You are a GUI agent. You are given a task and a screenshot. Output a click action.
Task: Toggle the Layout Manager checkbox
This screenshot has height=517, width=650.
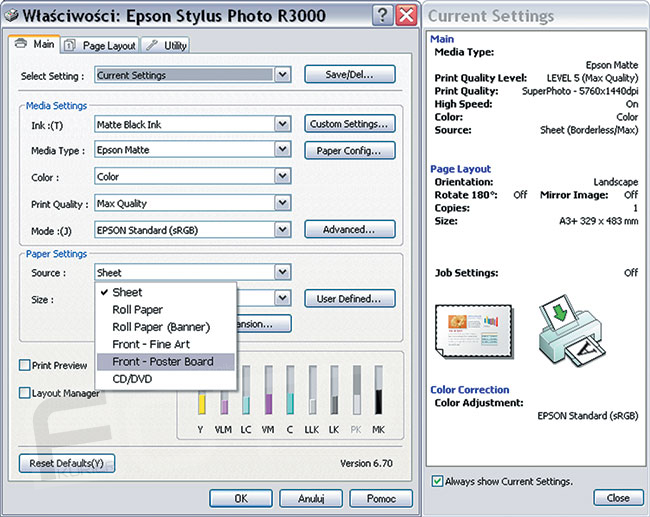pyautogui.click(x=25, y=393)
